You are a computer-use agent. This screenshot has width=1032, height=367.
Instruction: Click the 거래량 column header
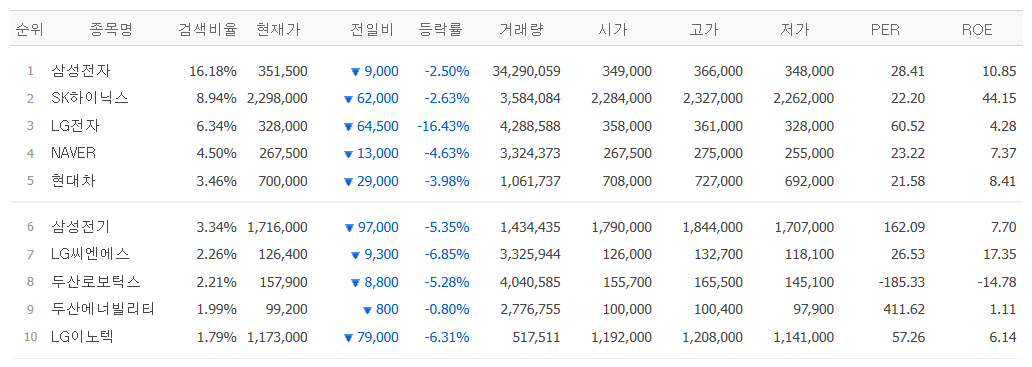pyautogui.click(x=521, y=30)
